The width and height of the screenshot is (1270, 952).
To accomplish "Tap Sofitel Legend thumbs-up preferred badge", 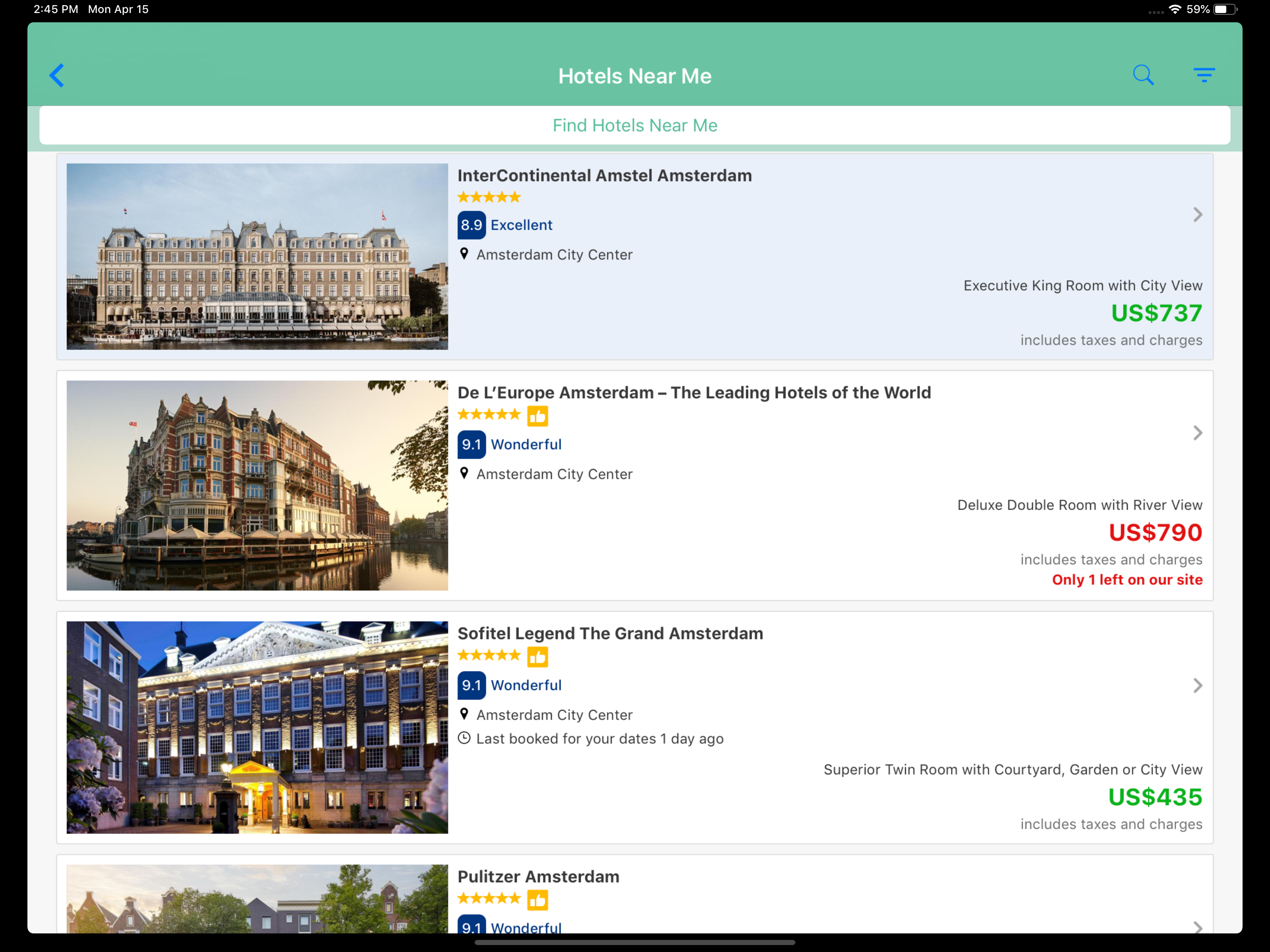I will pos(537,656).
